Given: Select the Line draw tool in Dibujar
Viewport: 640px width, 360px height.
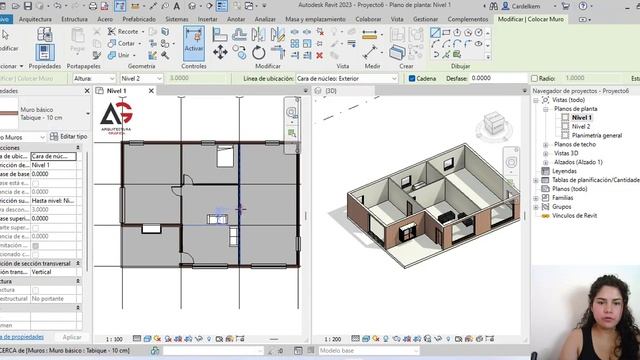Looking at the screenshot, I should (x=435, y=32).
